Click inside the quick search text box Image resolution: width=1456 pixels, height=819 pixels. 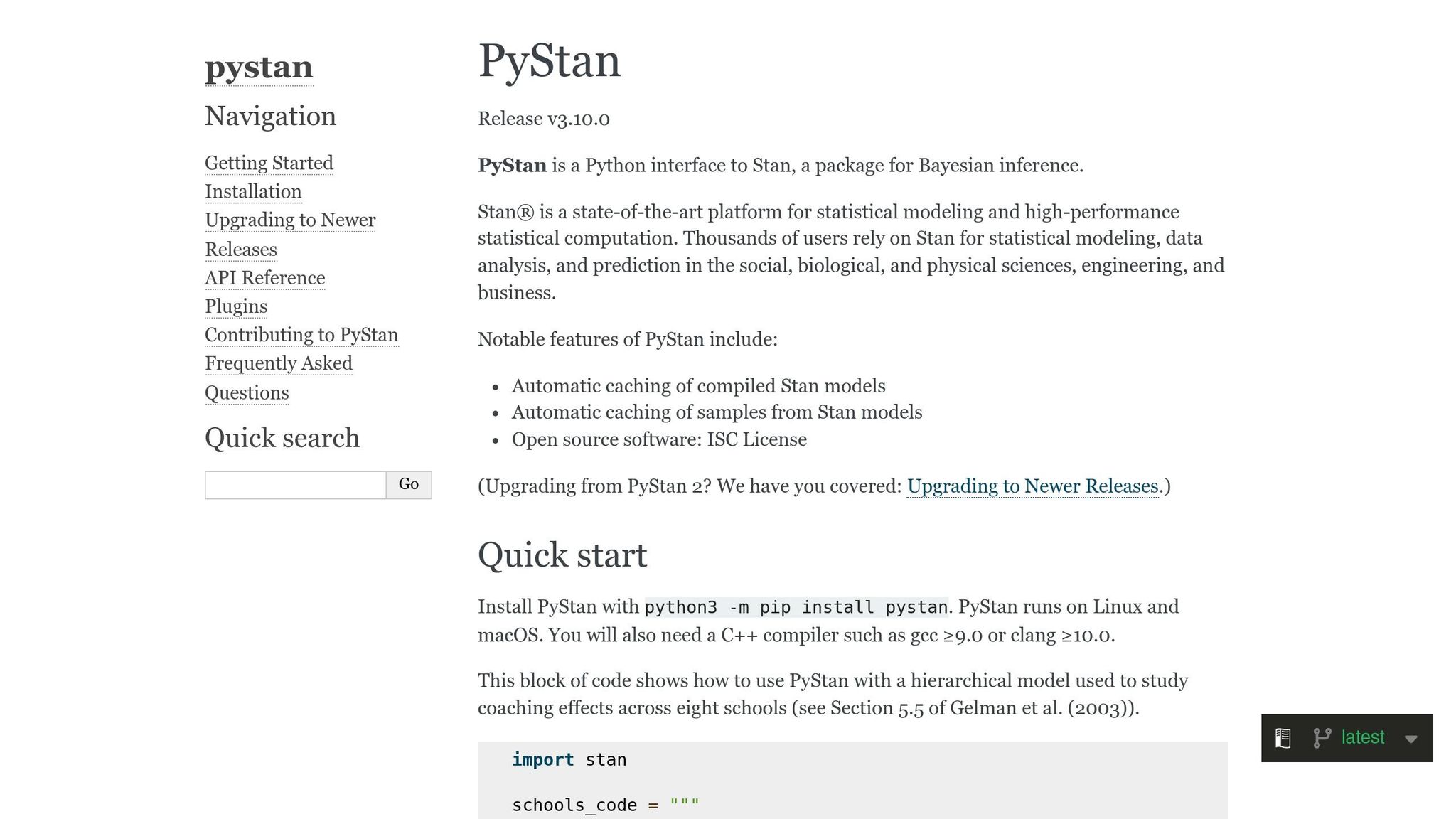pyautogui.click(x=294, y=484)
